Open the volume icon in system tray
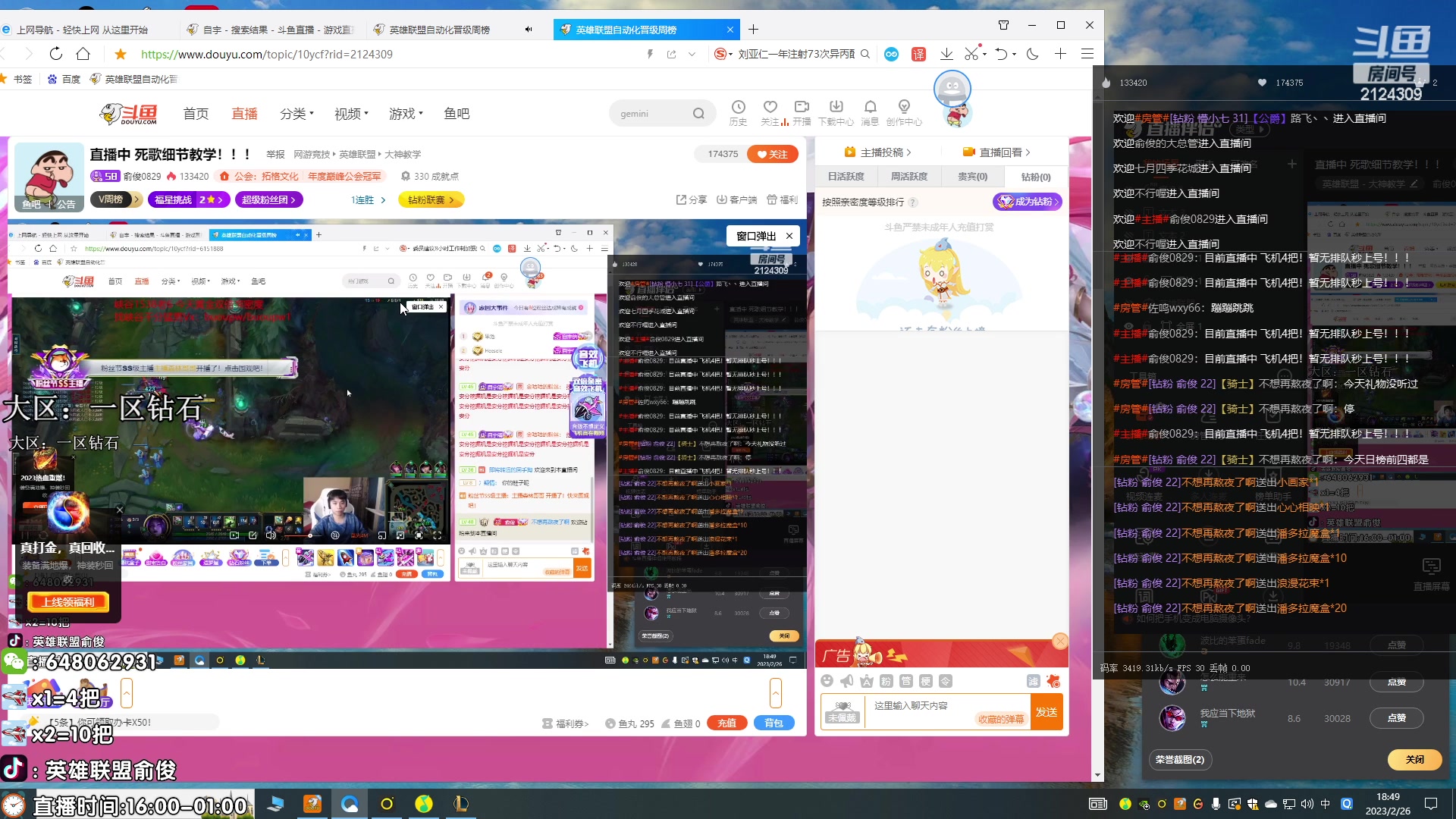This screenshot has width=1456, height=819. pyautogui.click(x=1307, y=804)
